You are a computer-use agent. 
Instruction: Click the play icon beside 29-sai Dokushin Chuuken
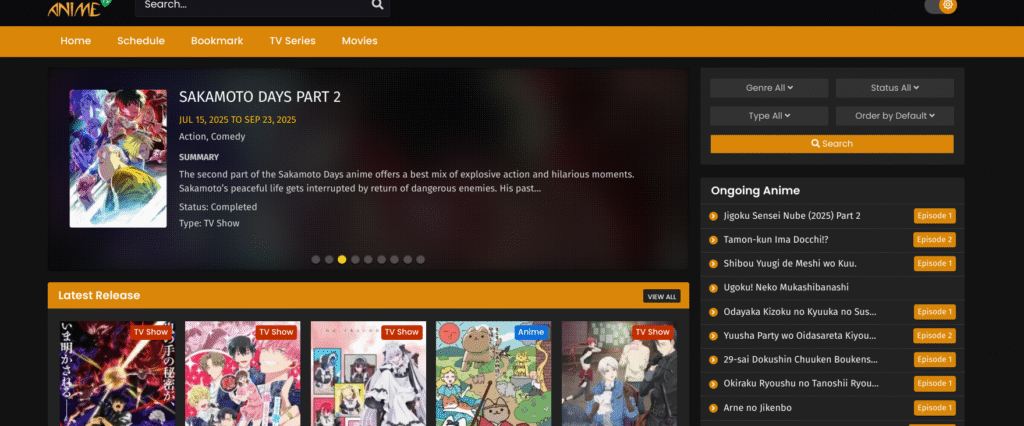coord(714,360)
